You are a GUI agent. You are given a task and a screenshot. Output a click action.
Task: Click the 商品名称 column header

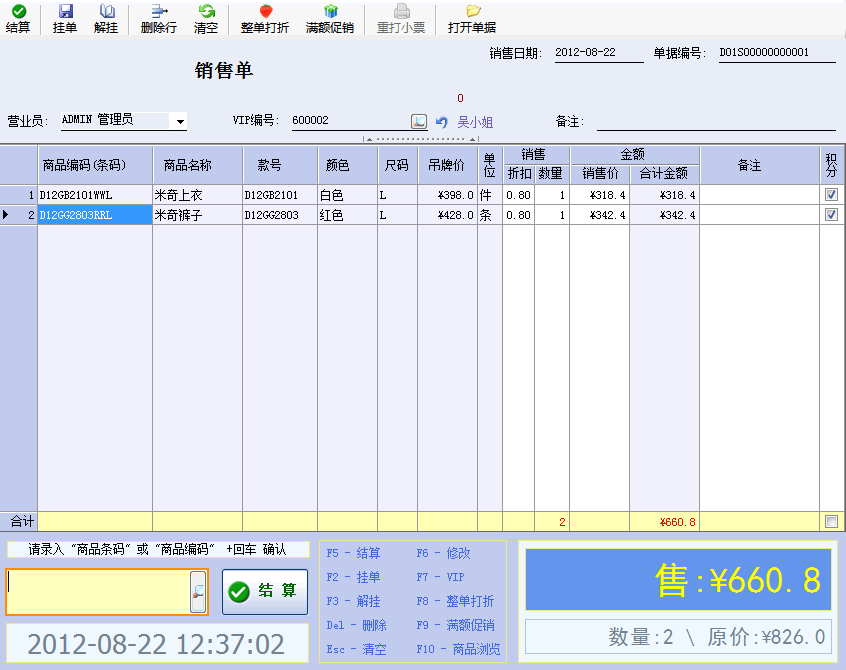197,165
